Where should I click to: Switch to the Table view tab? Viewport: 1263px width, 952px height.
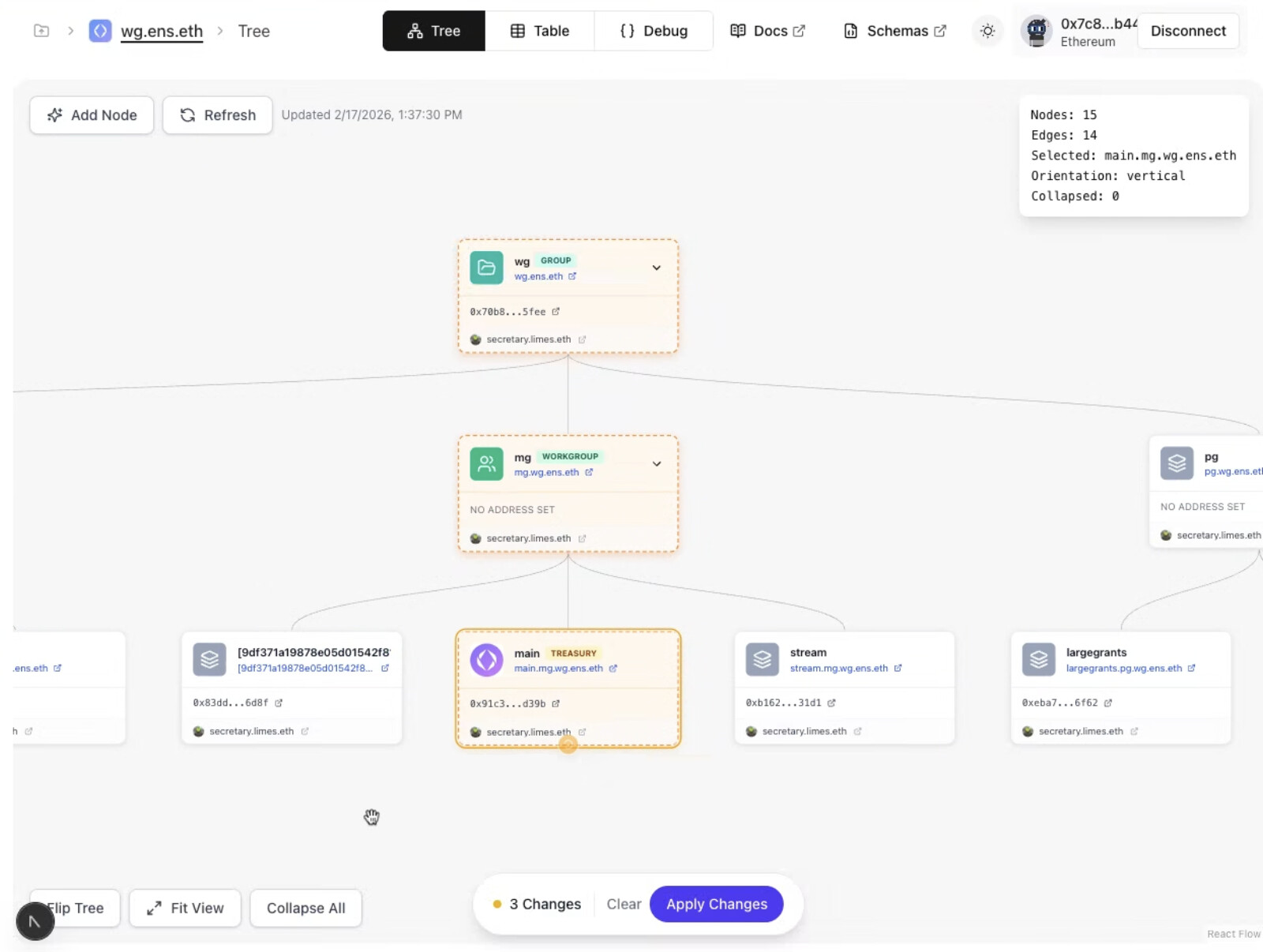tap(539, 31)
